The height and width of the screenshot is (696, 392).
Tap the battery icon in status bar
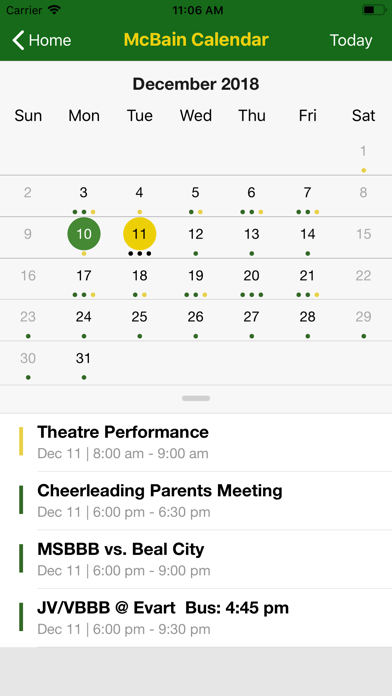click(374, 10)
